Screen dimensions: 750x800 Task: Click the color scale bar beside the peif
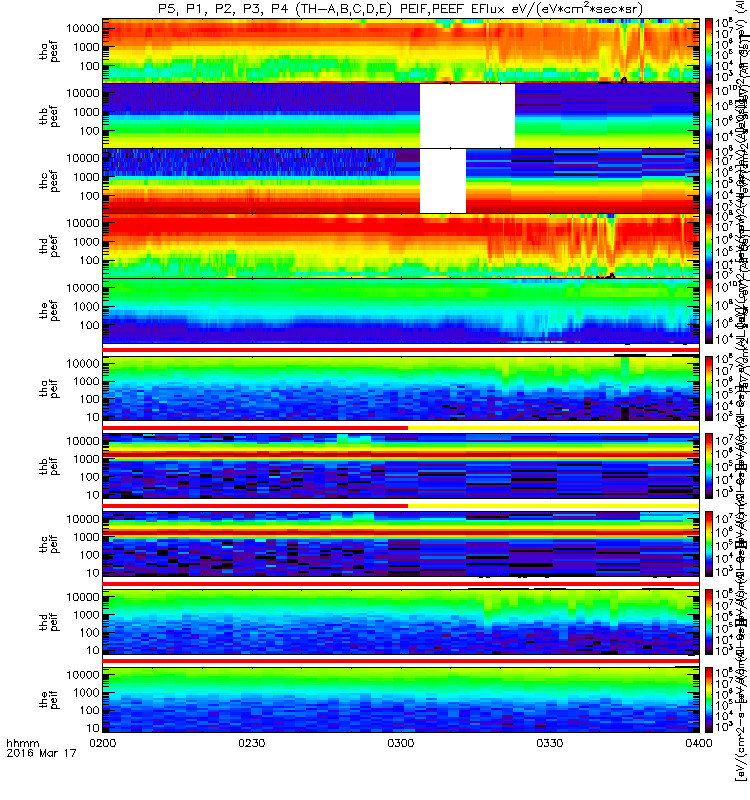(709, 699)
